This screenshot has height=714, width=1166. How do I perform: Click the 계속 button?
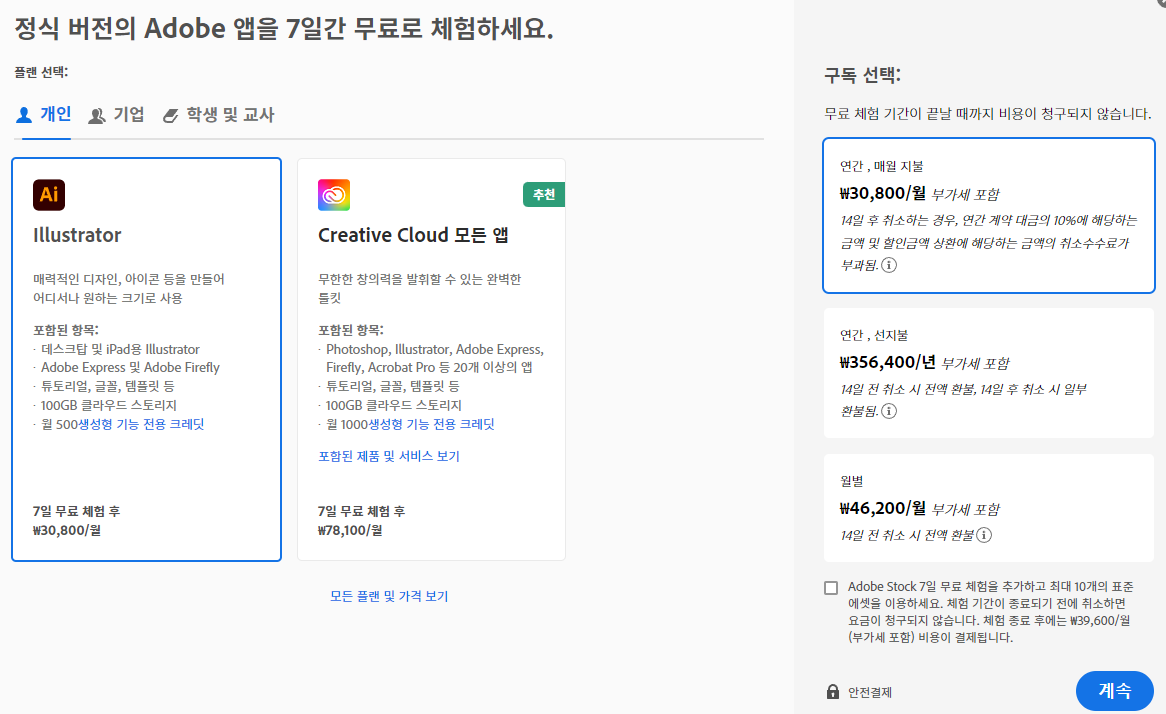(1114, 690)
